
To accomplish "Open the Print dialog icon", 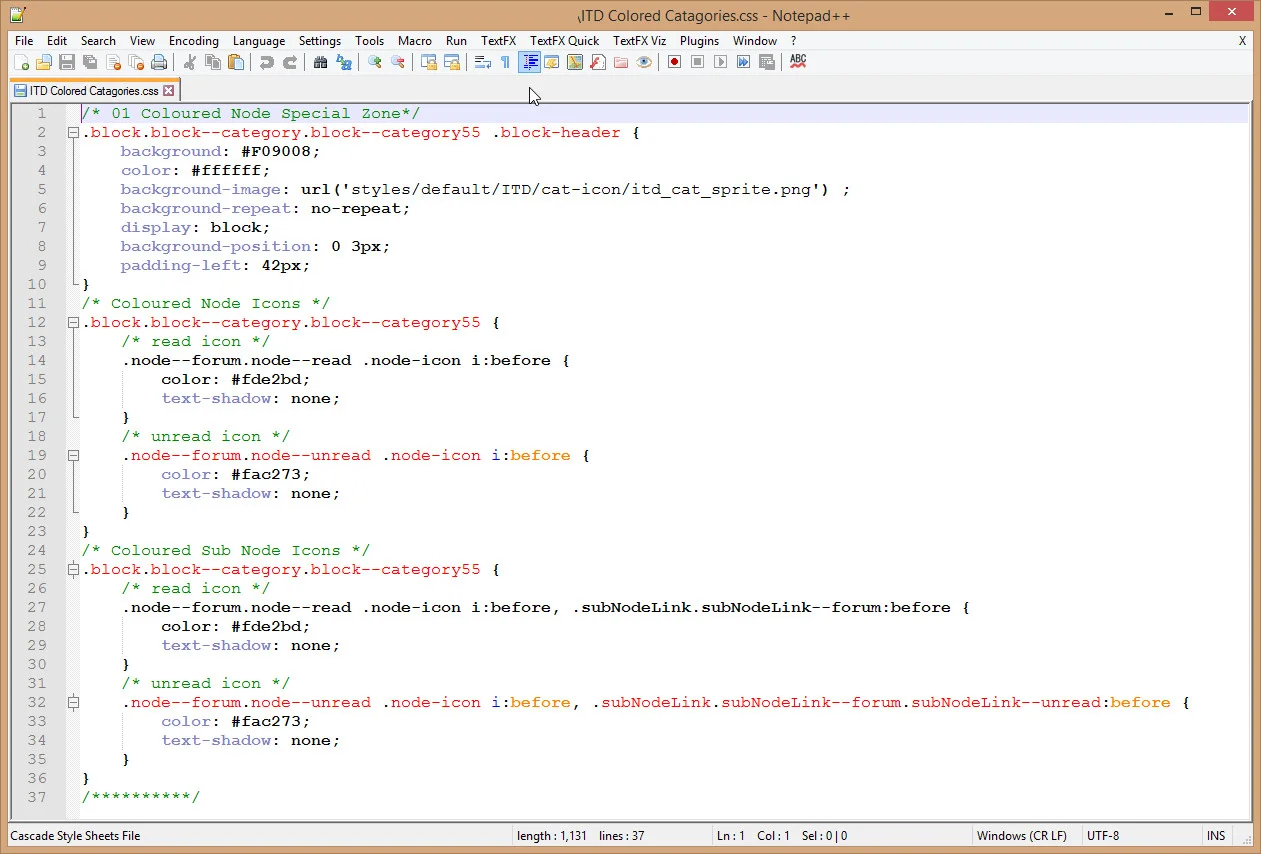I will [x=159, y=62].
